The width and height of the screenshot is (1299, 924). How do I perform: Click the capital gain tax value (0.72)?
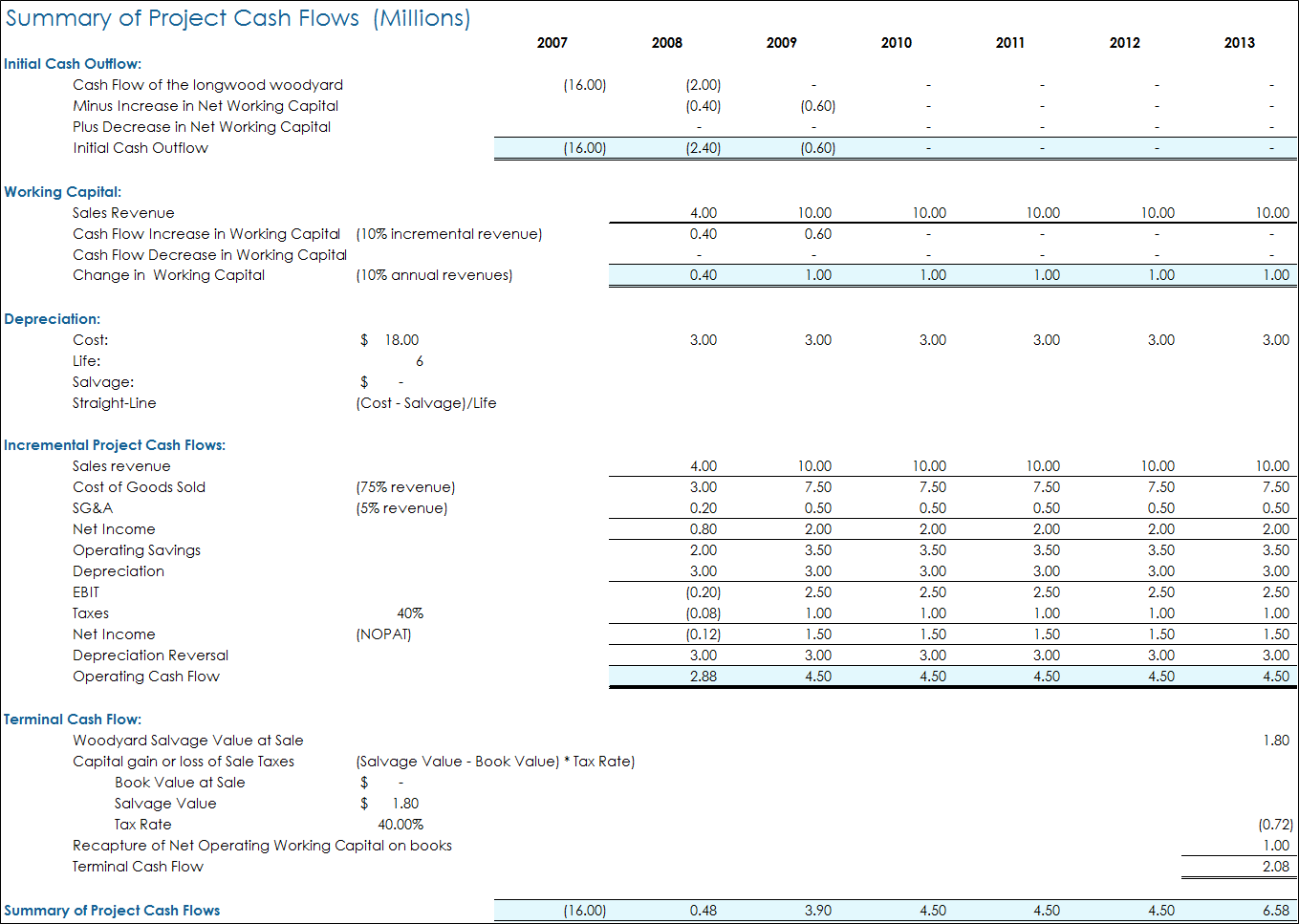(1275, 825)
